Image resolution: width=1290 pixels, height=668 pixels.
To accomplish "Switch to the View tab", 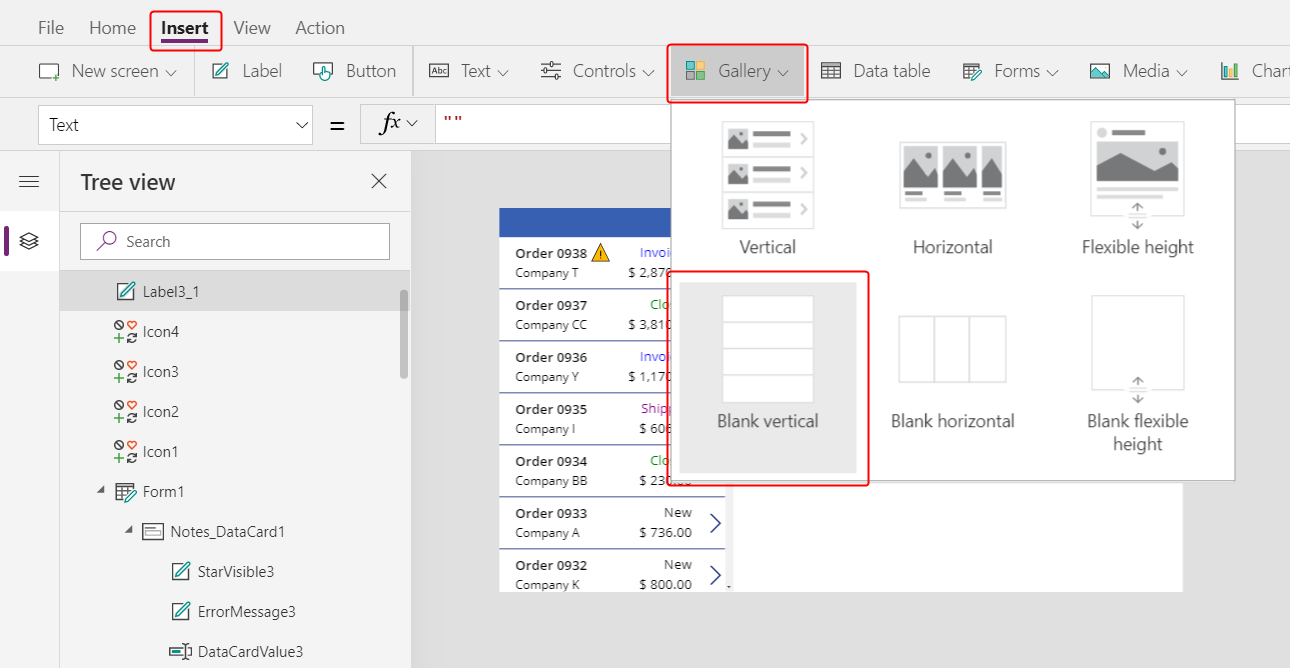I will pyautogui.click(x=251, y=28).
